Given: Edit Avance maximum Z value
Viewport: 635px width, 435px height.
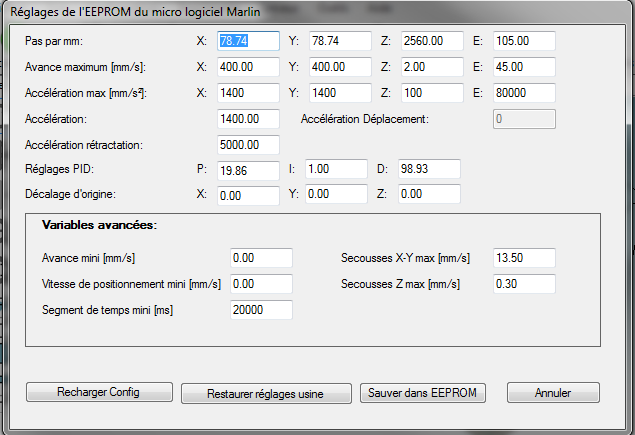Looking at the screenshot, I should tap(432, 67).
